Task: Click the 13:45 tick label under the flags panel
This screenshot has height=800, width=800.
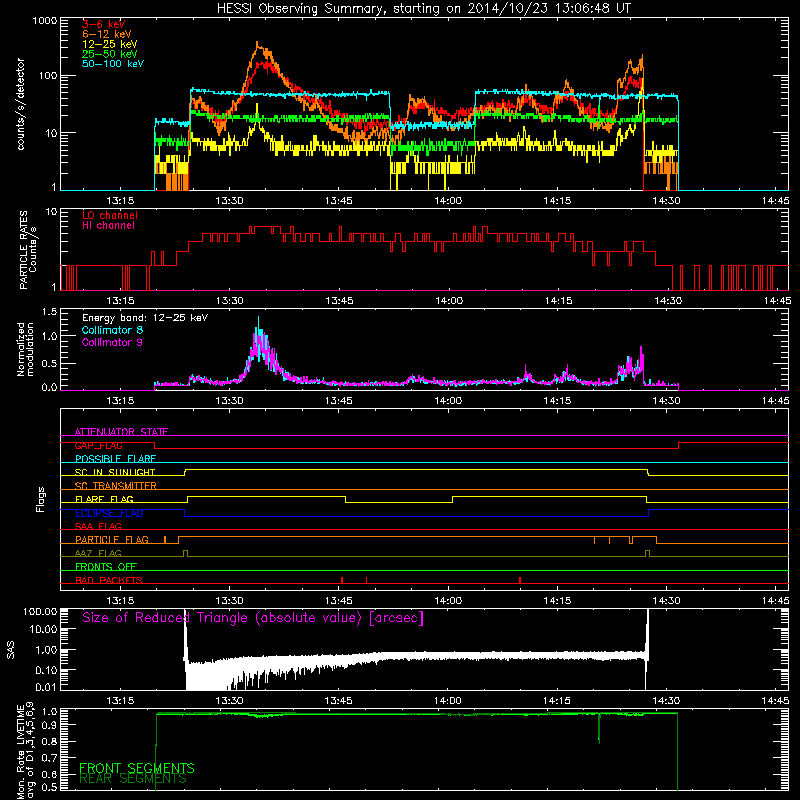Action: pos(339,601)
